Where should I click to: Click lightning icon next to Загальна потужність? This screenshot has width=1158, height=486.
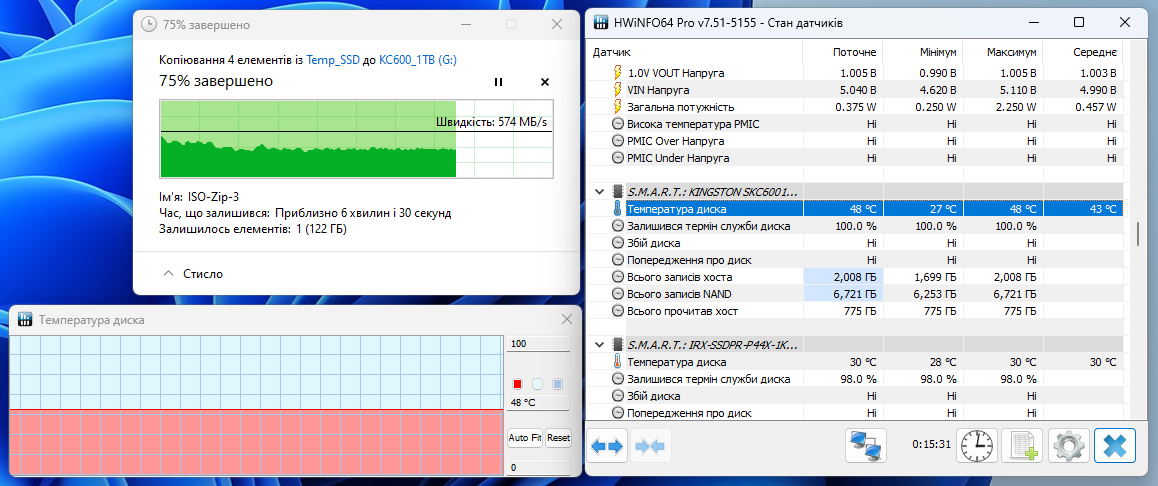[x=618, y=107]
